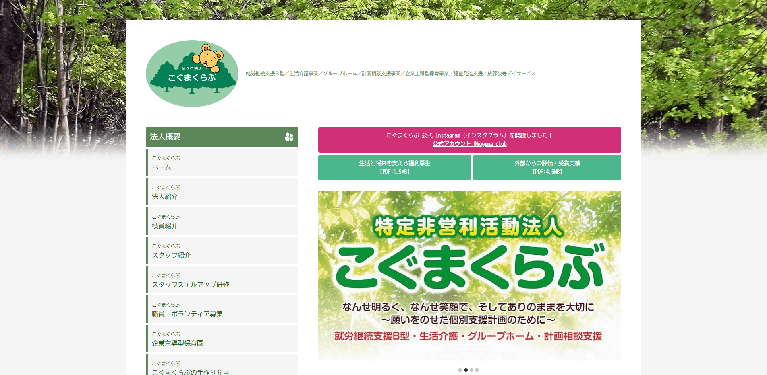Click the 法人概要 sidebar heading

tap(222, 137)
